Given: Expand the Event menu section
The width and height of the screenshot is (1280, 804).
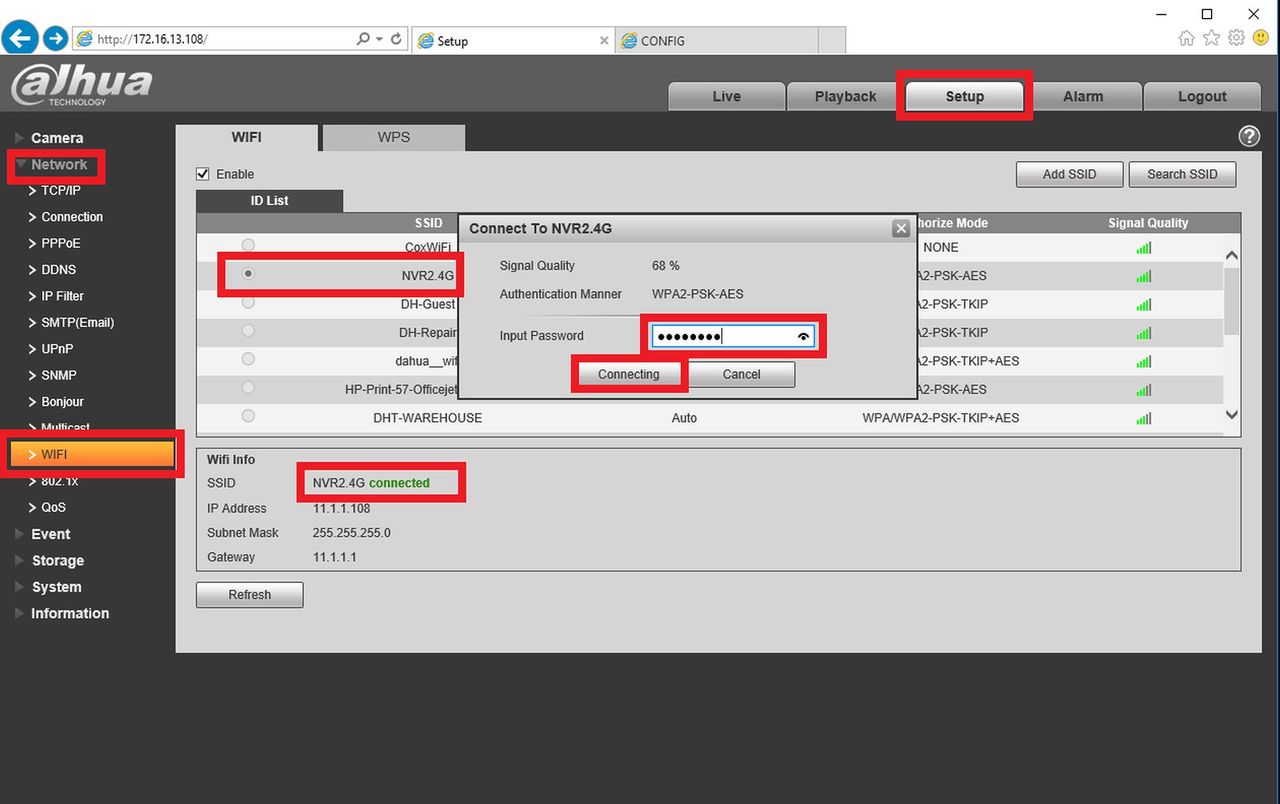Looking at the screenshot, I should (50, 534).
